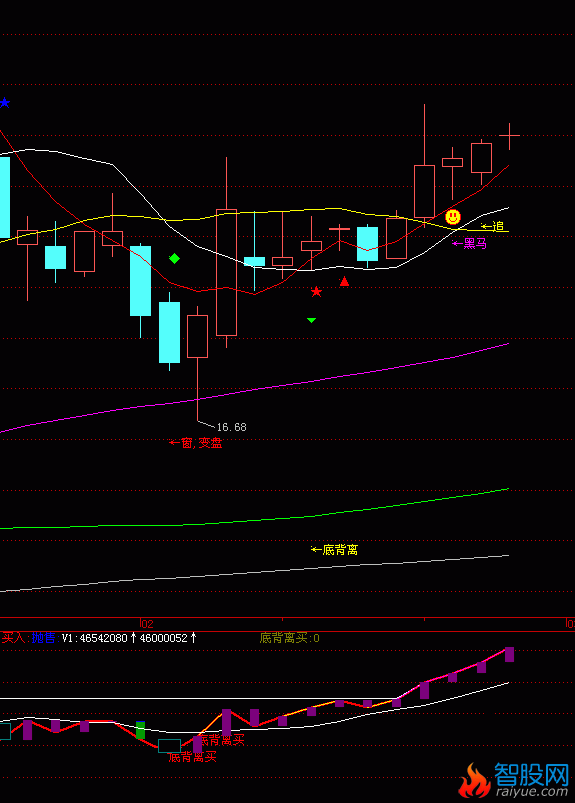
Task: Click the '底背离买:0' indicator readout
Action: click(x=290, y=638)
